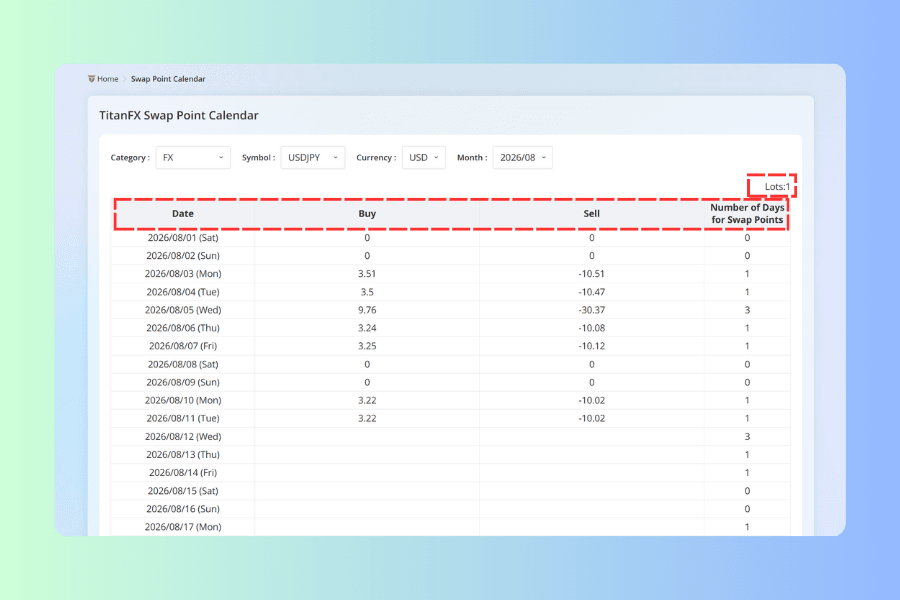900x600 pixels.
Task: Select the 2026/08/17 (Mon) date cell
Action: point(183,527)
